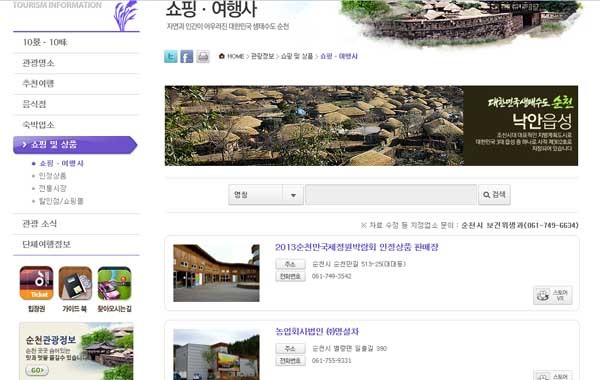Select 전통시장 submenu item
600x380 pixels.
point(52,188)
